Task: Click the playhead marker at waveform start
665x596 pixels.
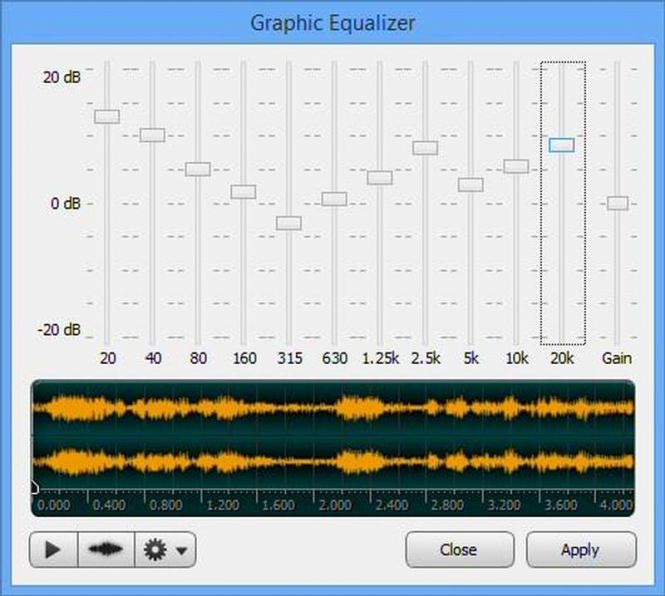Action: pos(35,488)
